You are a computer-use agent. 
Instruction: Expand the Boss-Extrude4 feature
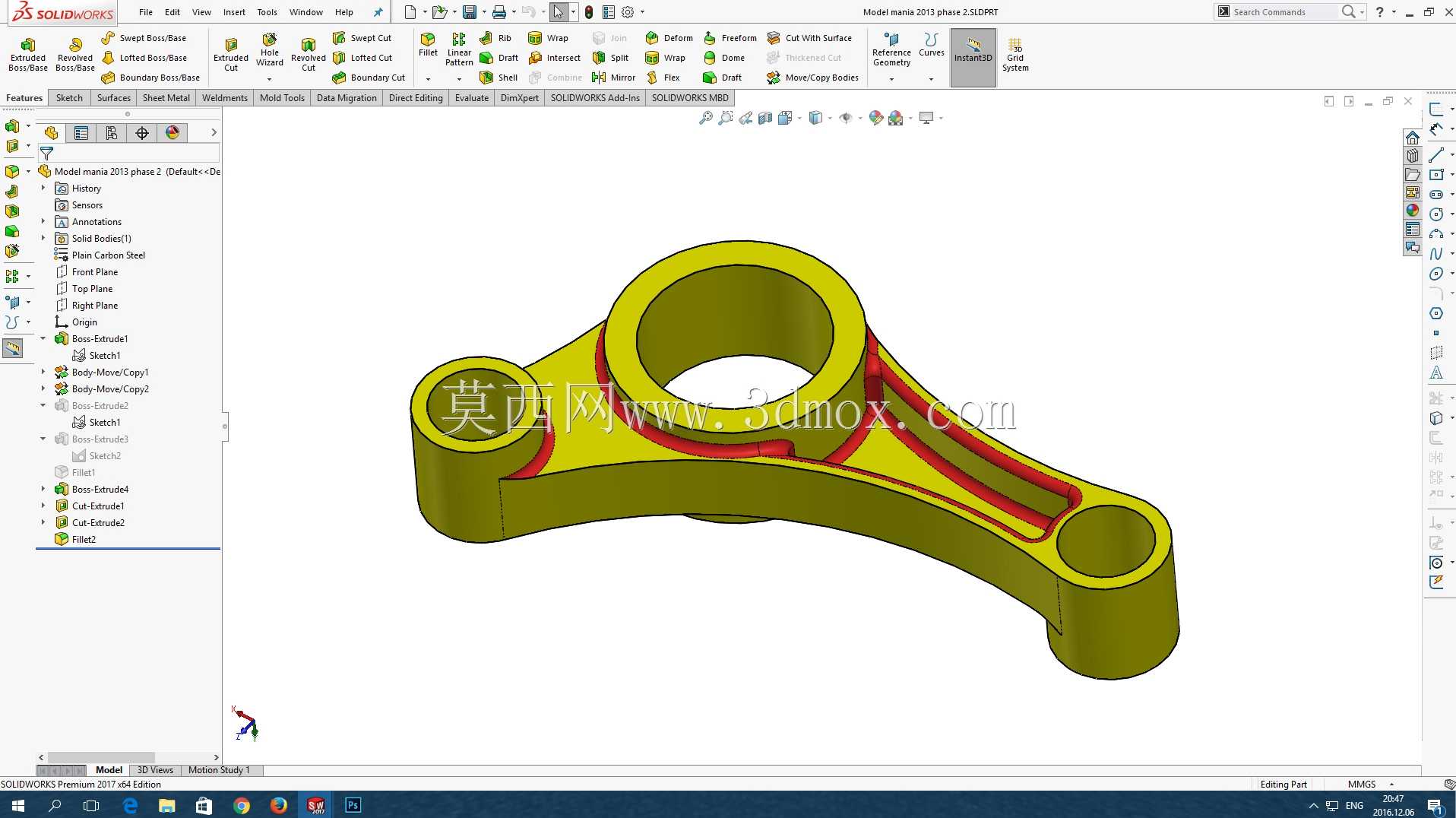(43, 489)
